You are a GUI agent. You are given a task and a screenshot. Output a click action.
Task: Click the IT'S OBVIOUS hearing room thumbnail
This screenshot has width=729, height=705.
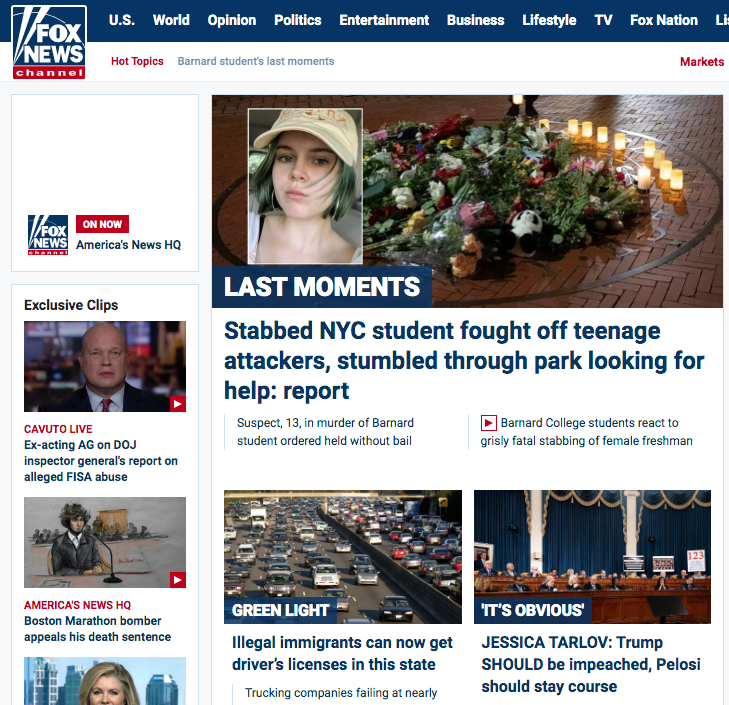pyautogui.click(x=592, y=557)
